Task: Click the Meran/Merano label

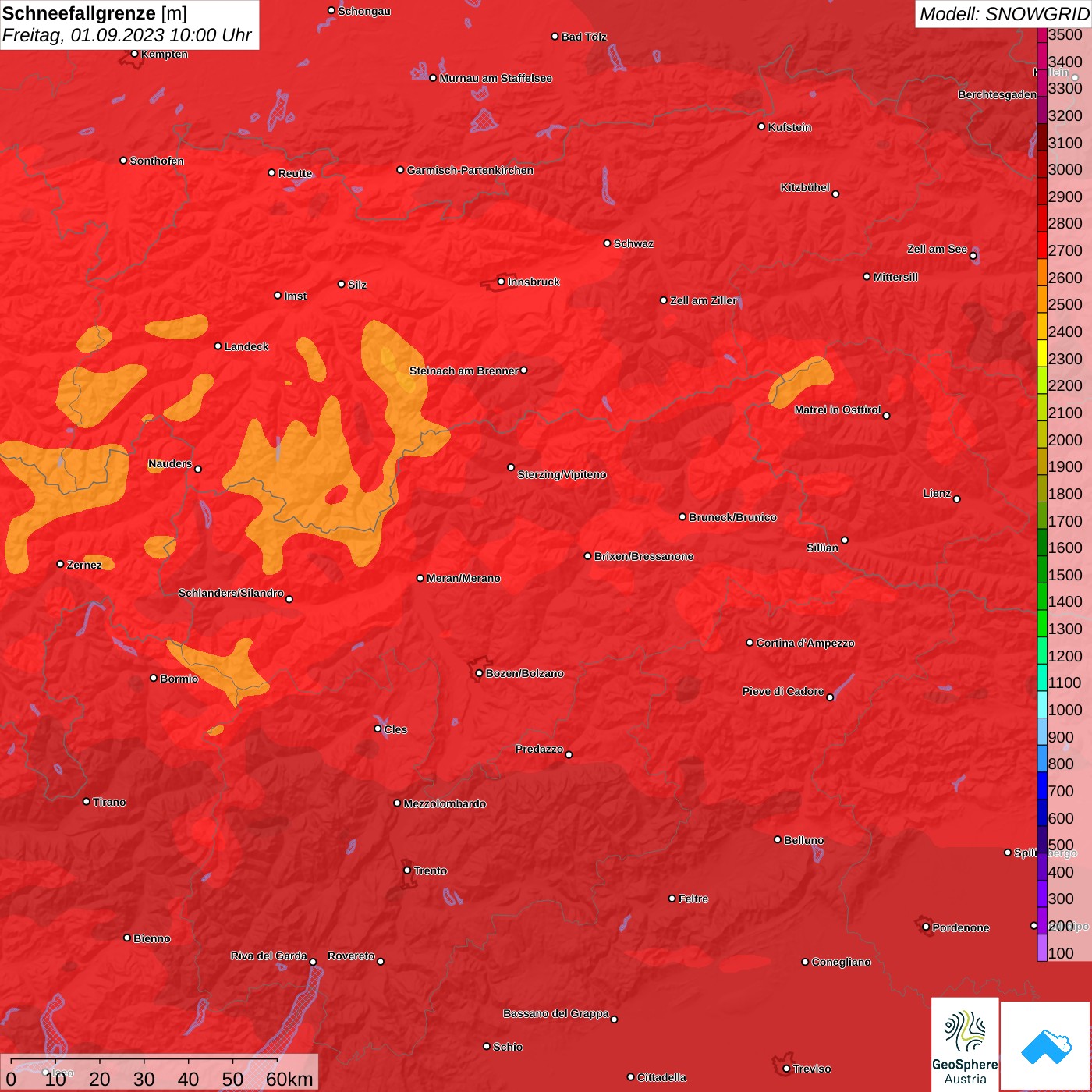Action: (x=463, y=578)
